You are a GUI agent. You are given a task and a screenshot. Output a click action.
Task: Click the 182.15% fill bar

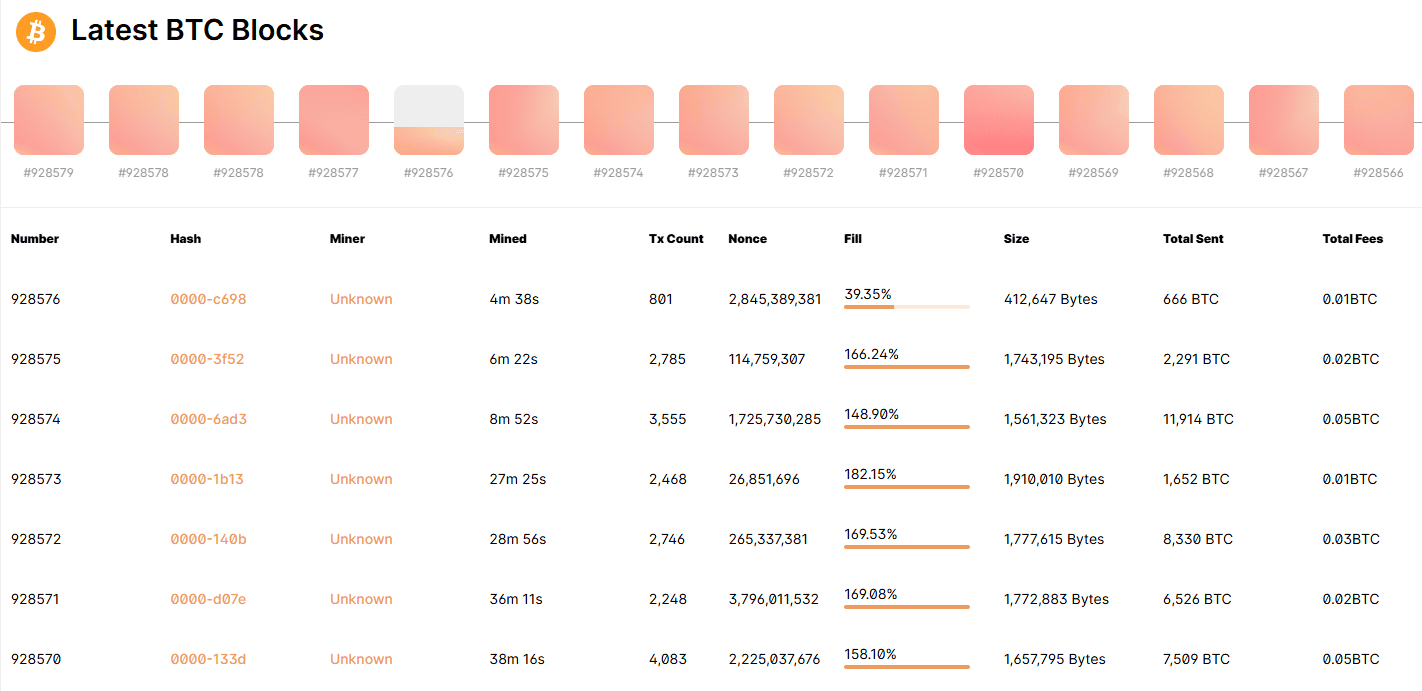[x=906, y=486]
